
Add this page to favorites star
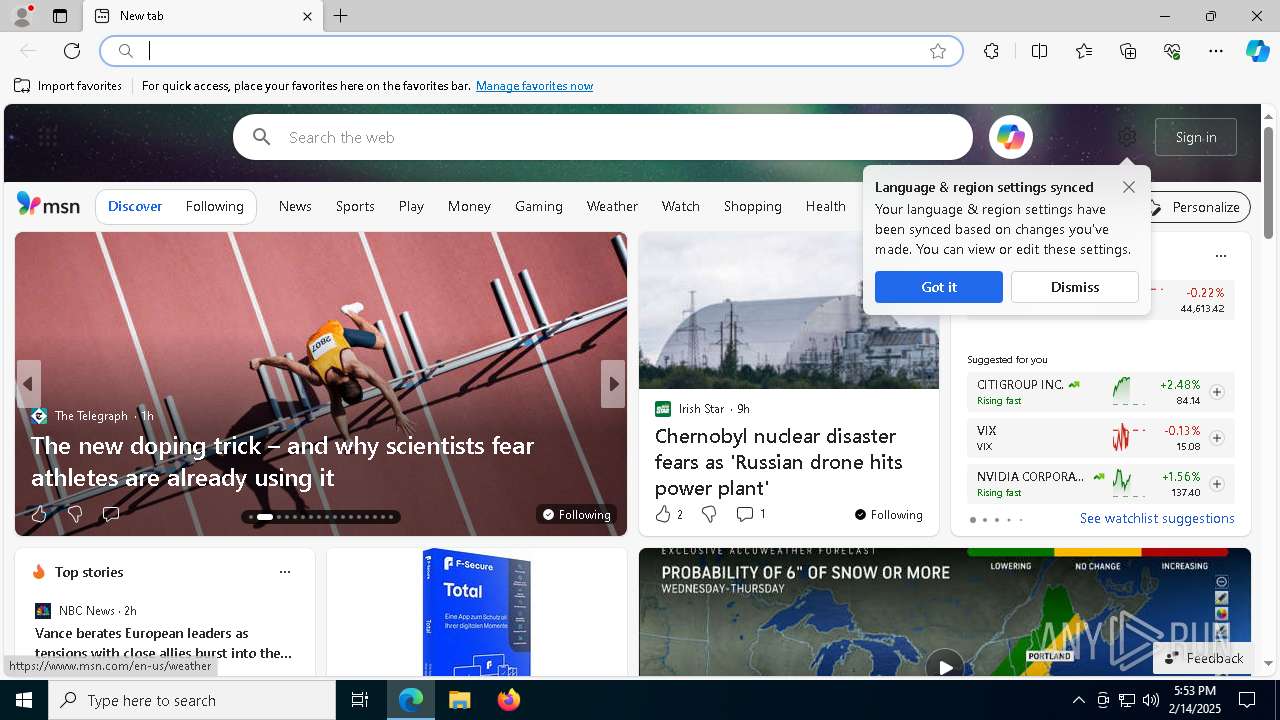click(938, 51)
